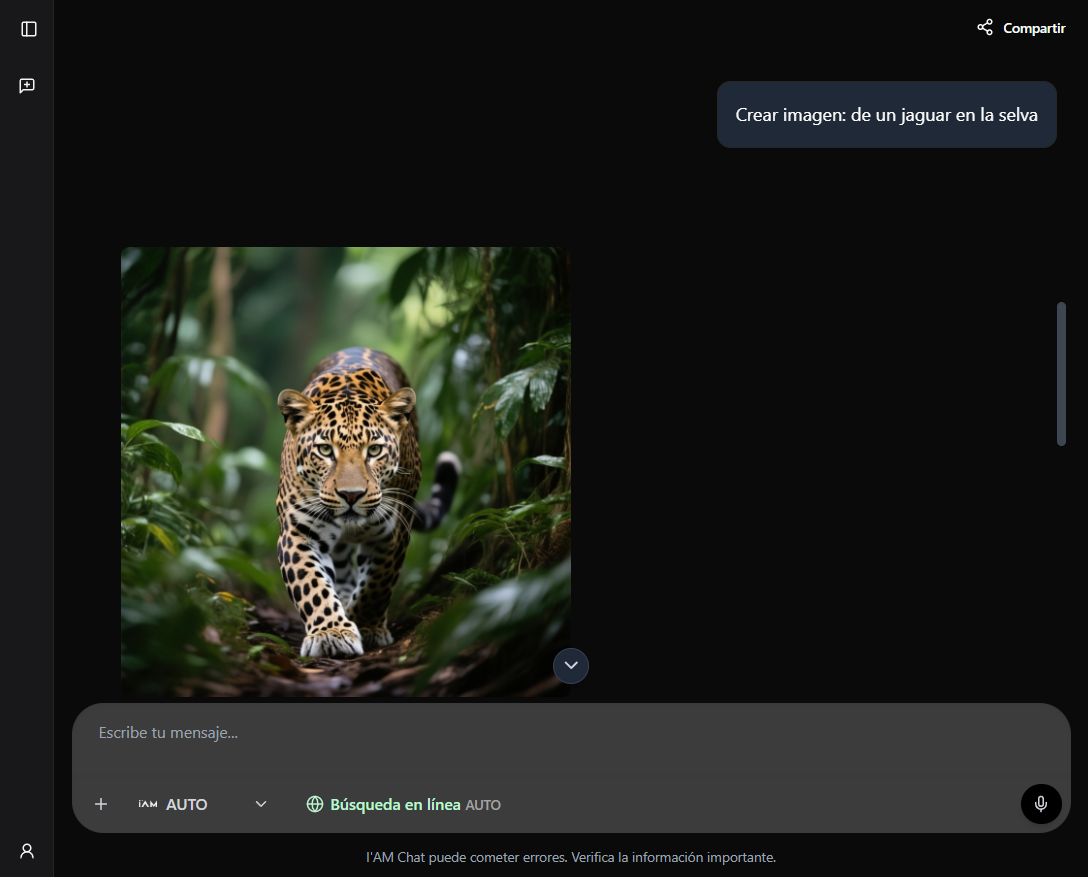The height and width of the screenshot is (877, 1088).
Task: Expand the model selector chevron
Action: (261, 804)
